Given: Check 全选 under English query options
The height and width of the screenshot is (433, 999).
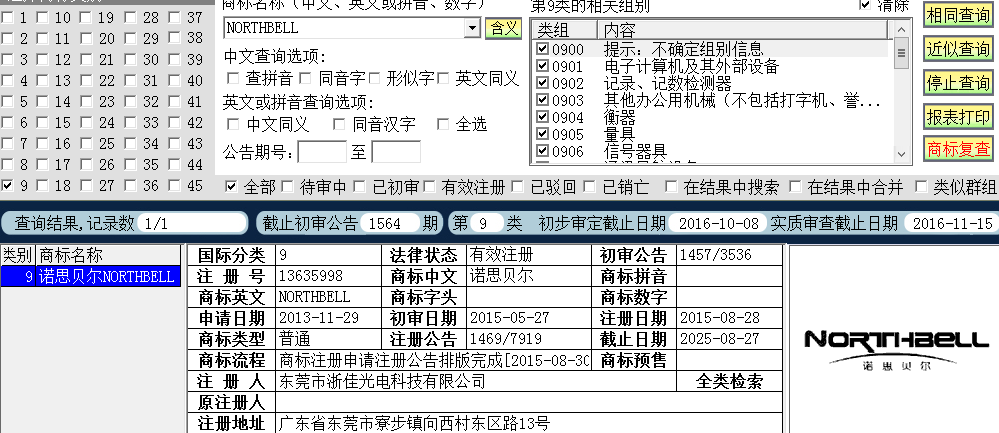Looking at the screenshot, I should [443, 124].
